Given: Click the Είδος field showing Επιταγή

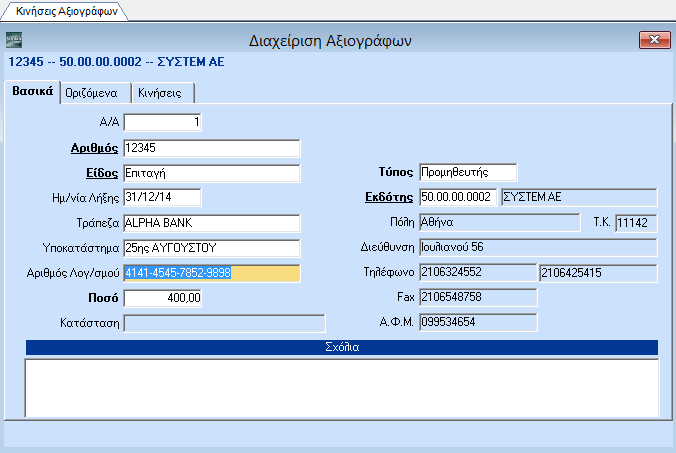Looking at the screenshot, I should [x=212, y=173].
